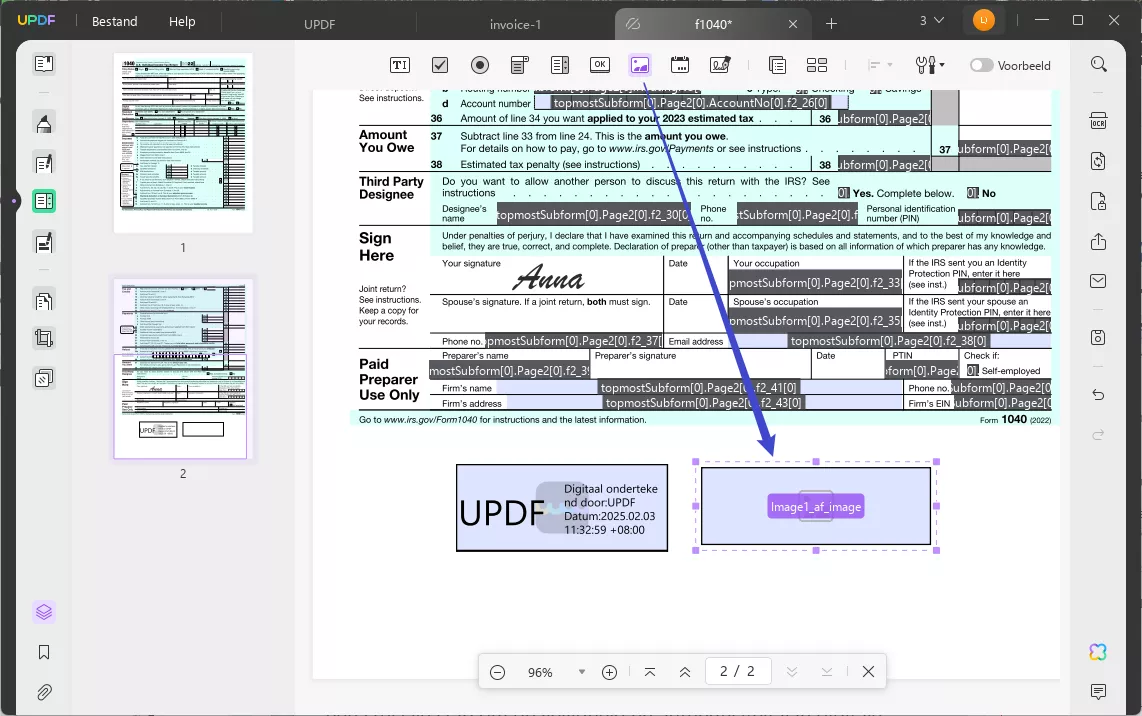The height and width of the screenshot is (716, 1142).
Task: Switch to Reader mode icon
Action: pyautogui.click(x=44, y=64)
